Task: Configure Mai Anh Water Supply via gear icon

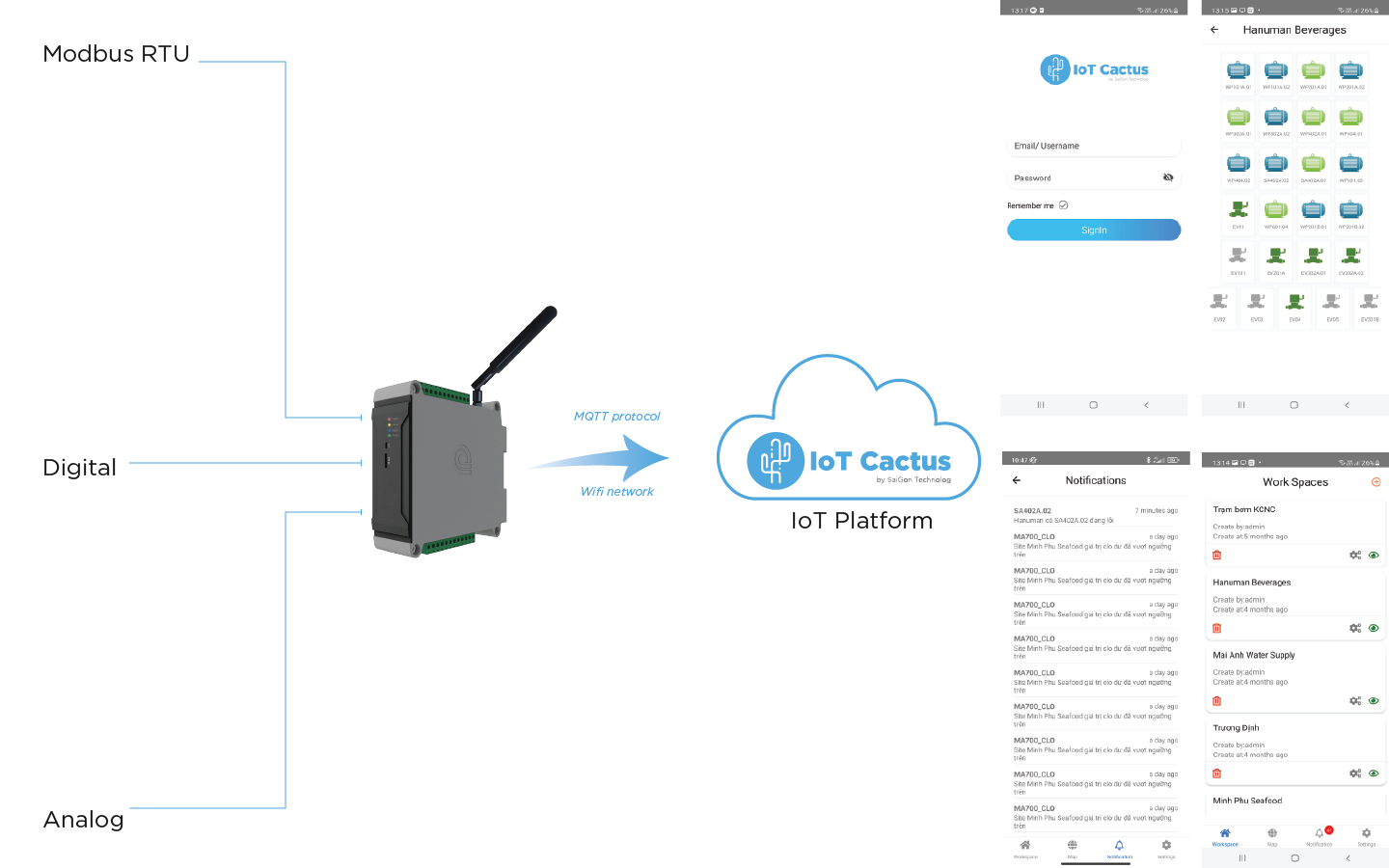Action: [x=1355, y=701]
